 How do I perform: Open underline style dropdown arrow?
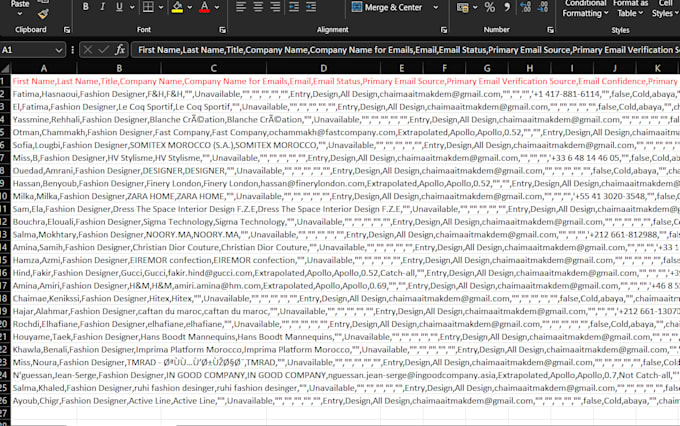click(132, 7)
